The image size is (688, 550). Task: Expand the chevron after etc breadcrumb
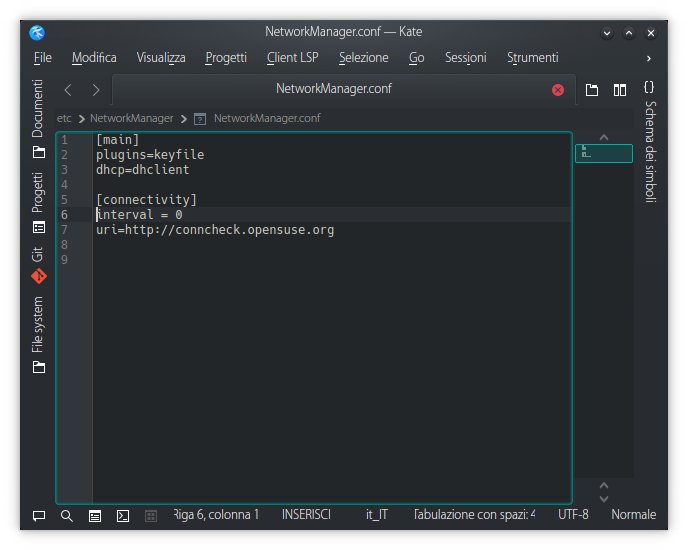81,119
